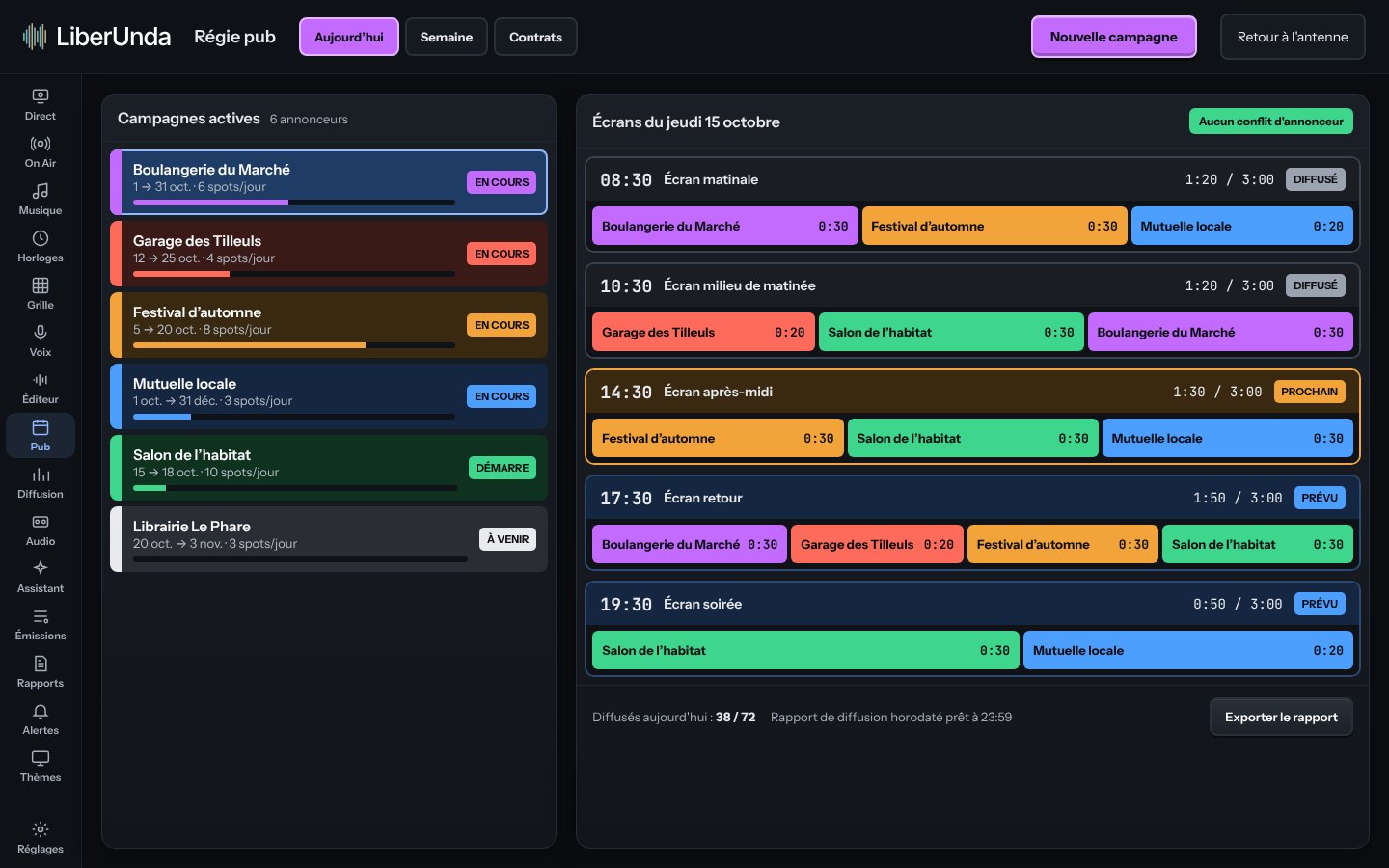
Task: Click Exporter le rapport button
Action: [x=1281, y=717]
